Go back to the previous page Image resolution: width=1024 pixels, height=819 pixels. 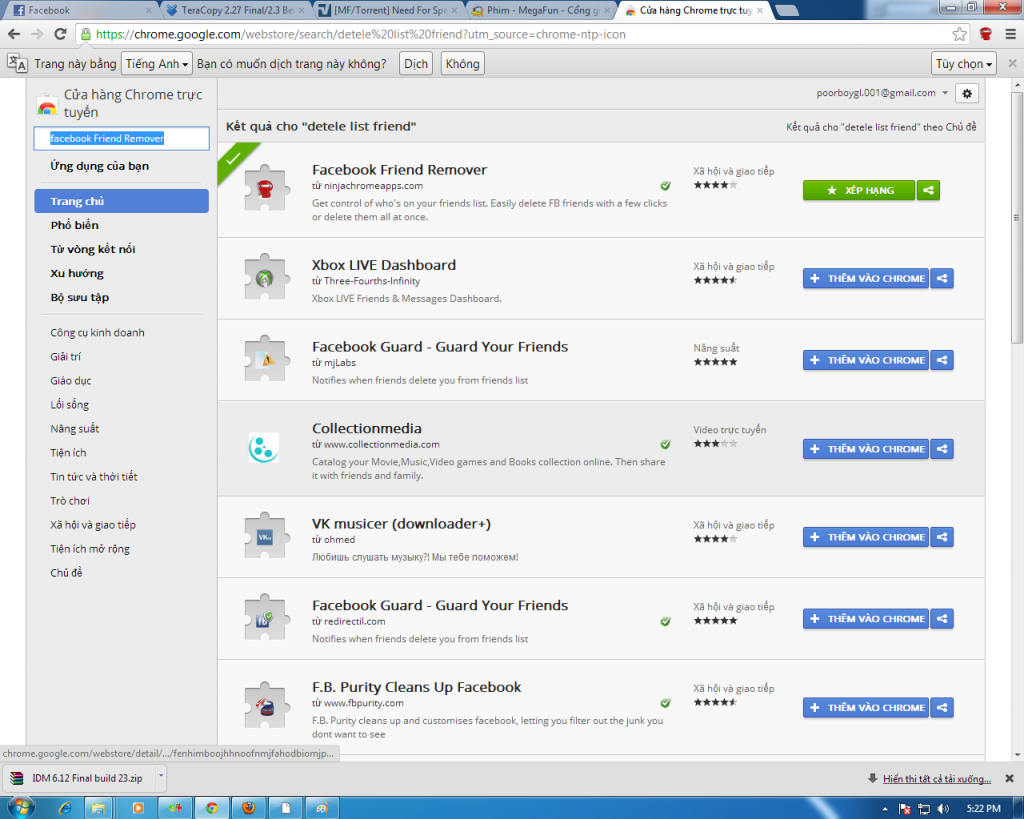14,34
